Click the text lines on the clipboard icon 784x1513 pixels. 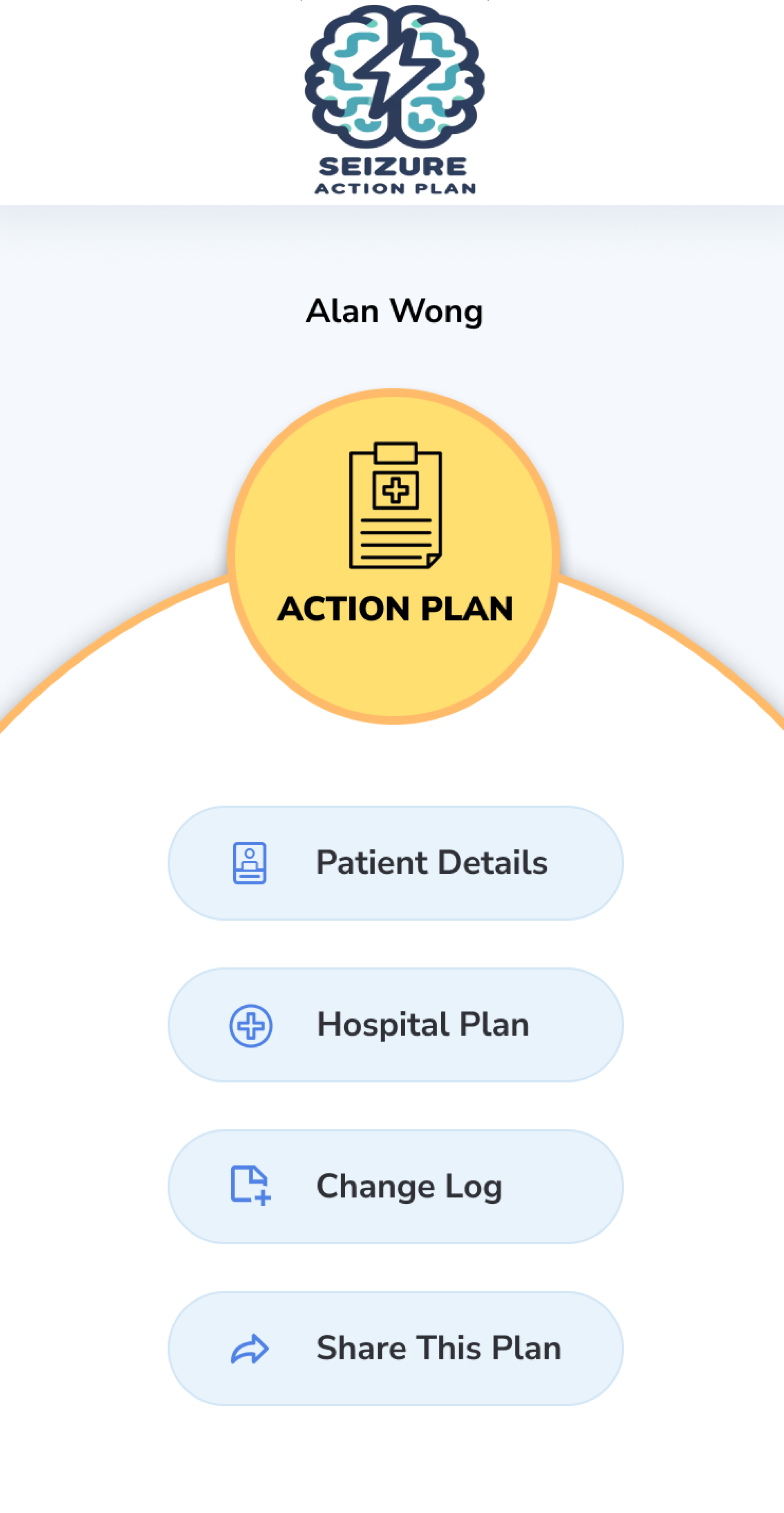click(x=395, y=538)
